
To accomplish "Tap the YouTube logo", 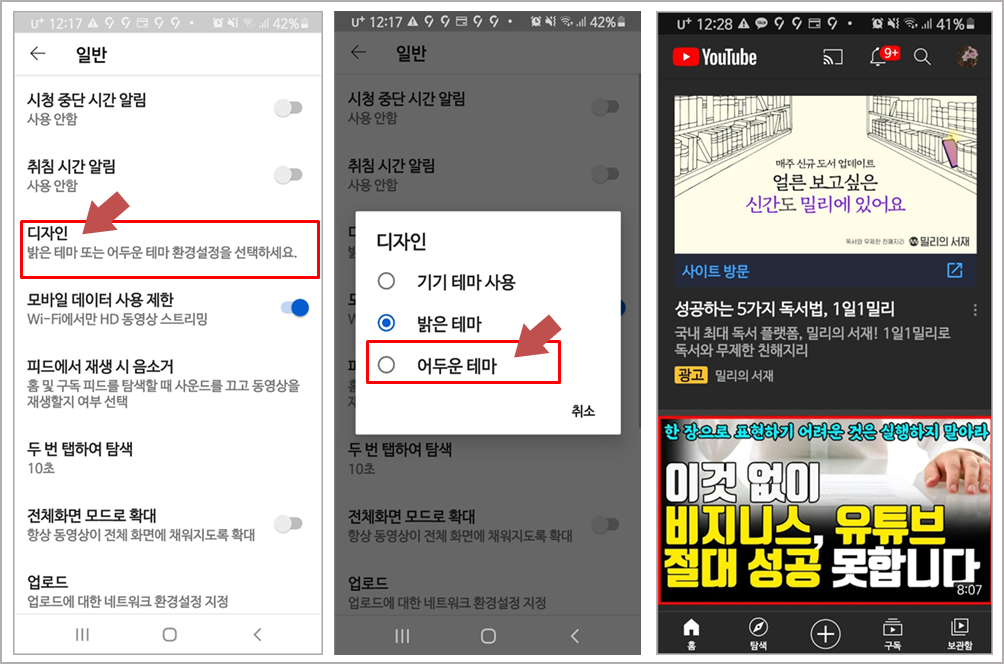I will point(715,57).
